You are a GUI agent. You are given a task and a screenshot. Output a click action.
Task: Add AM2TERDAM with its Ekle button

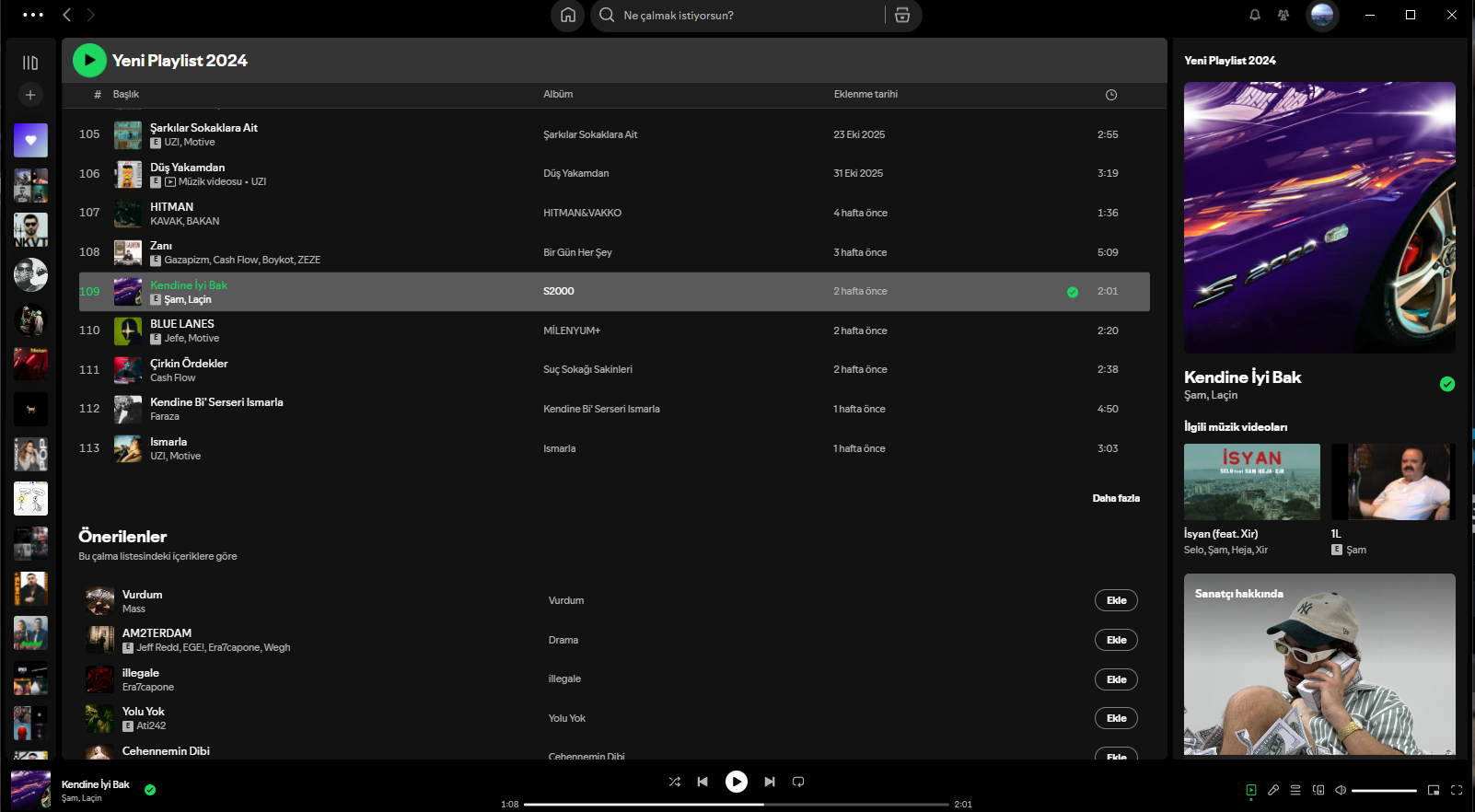1116,640
